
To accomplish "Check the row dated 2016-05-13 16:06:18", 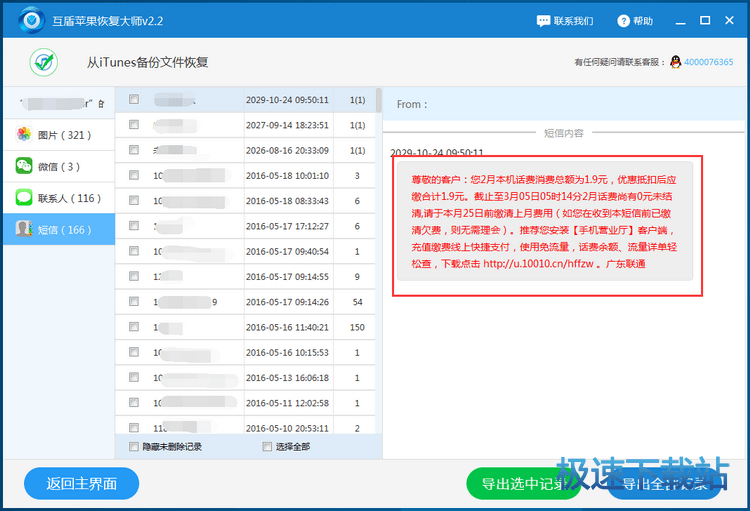I will pyautogui.click(x=134, y=378).
